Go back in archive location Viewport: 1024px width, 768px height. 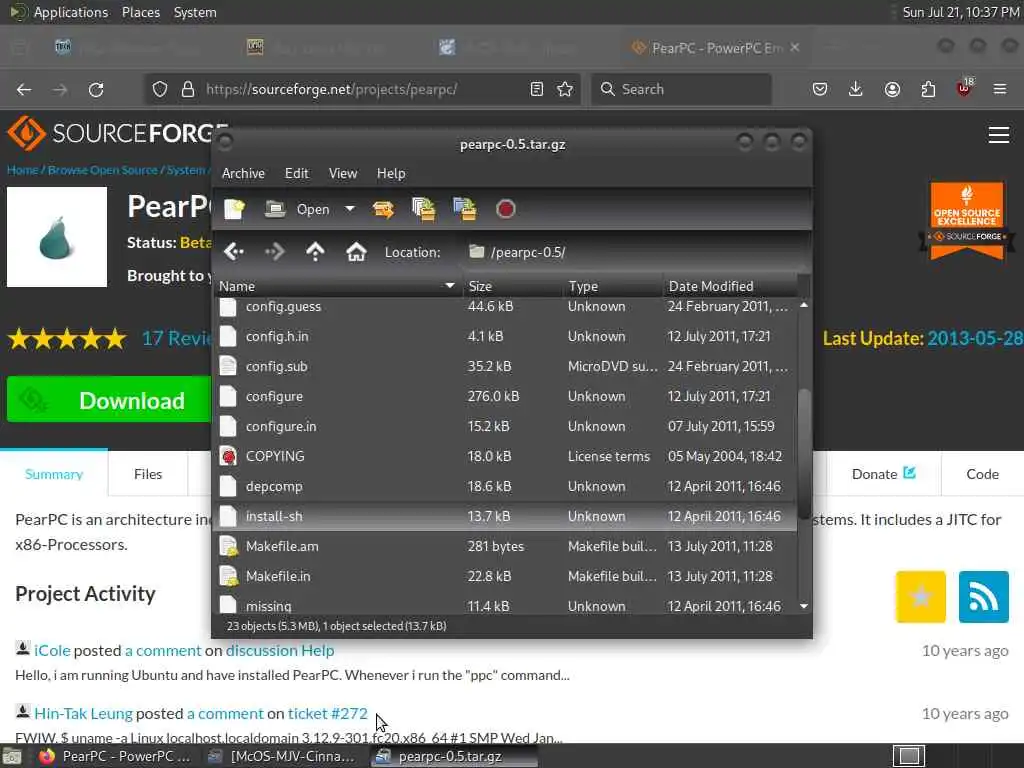234,251
